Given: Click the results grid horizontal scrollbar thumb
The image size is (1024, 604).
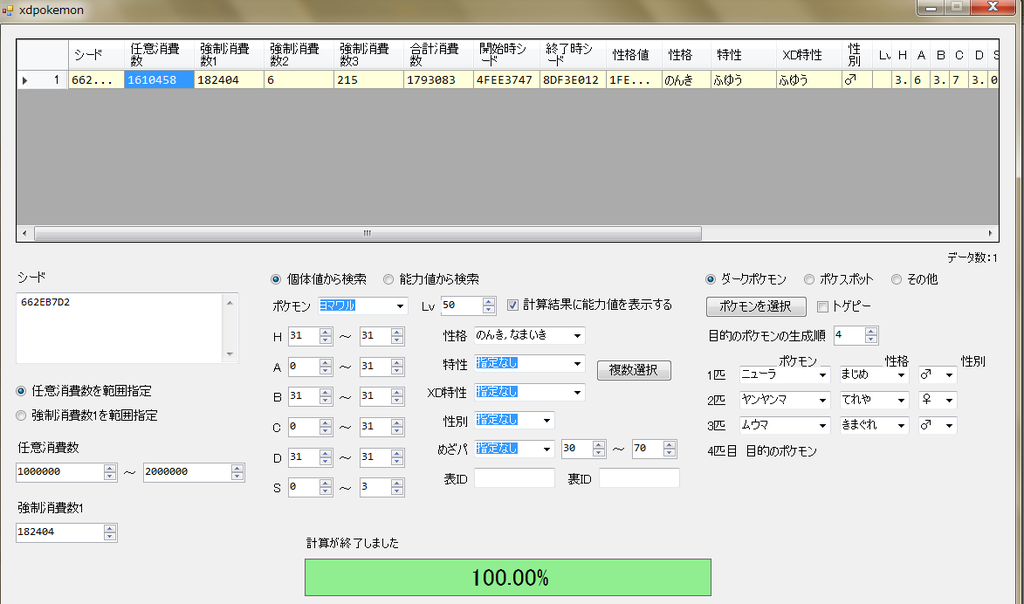Looking at the screenshot, I should click(x=368, y=233).
